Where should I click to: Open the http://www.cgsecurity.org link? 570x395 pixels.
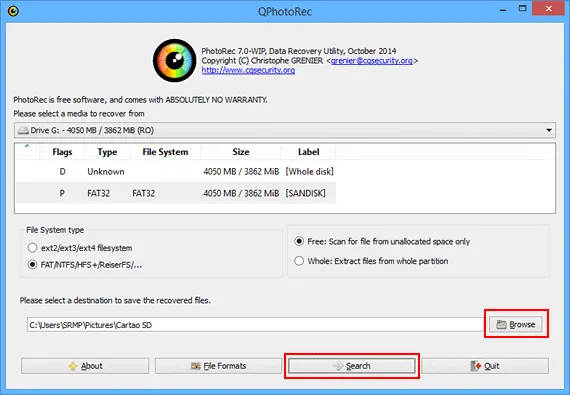coord(248,70)
